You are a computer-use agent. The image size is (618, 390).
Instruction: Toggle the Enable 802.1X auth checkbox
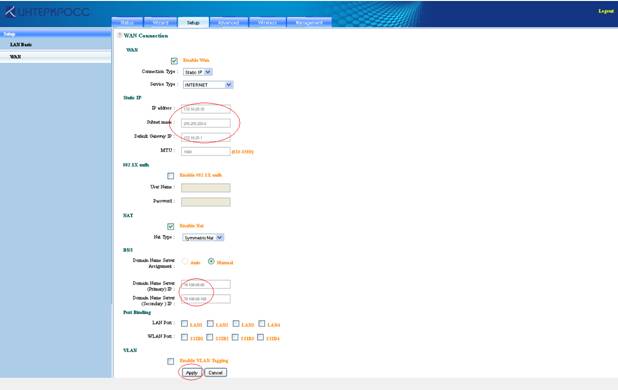pos(171,176)
